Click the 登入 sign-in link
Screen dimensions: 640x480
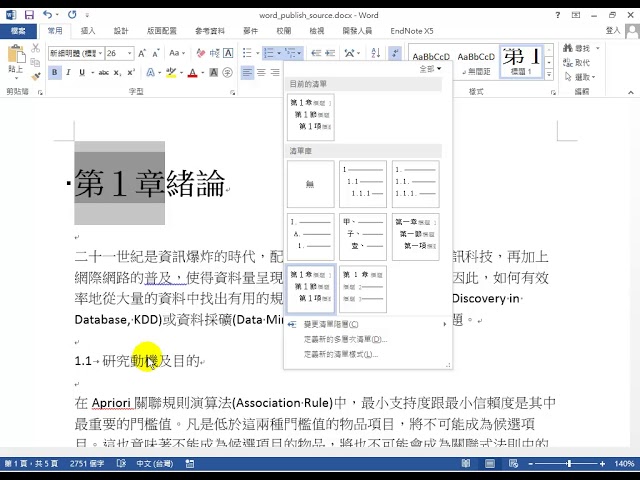613,31
